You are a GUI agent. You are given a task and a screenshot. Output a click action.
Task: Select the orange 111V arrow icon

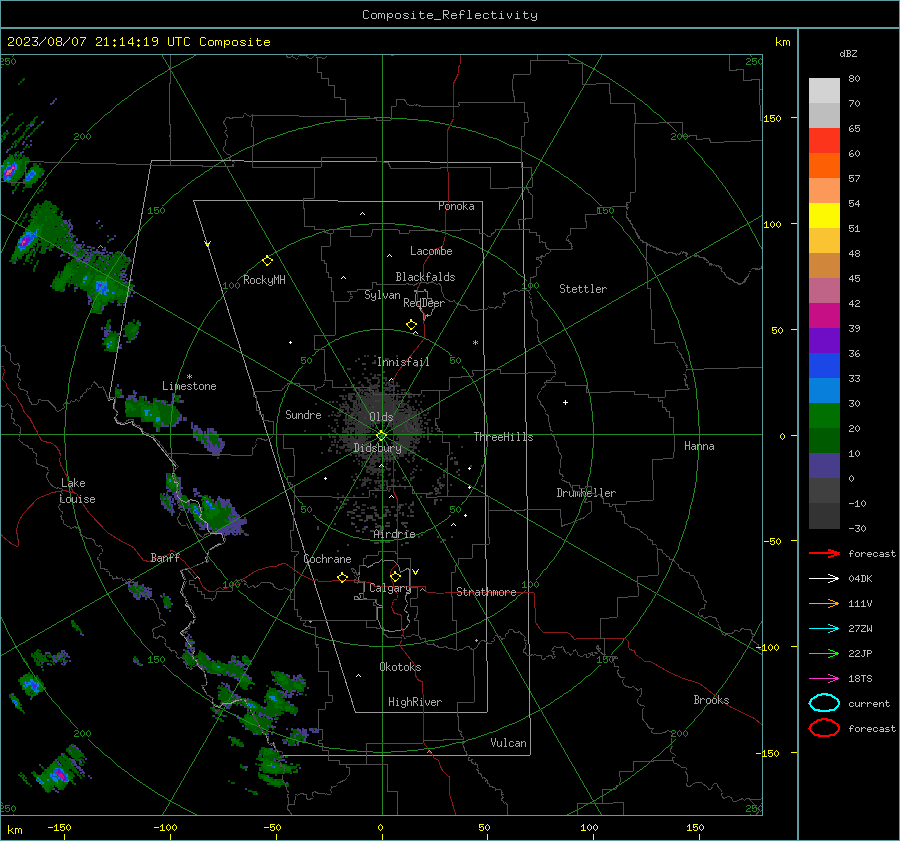(x=824, y=603)
